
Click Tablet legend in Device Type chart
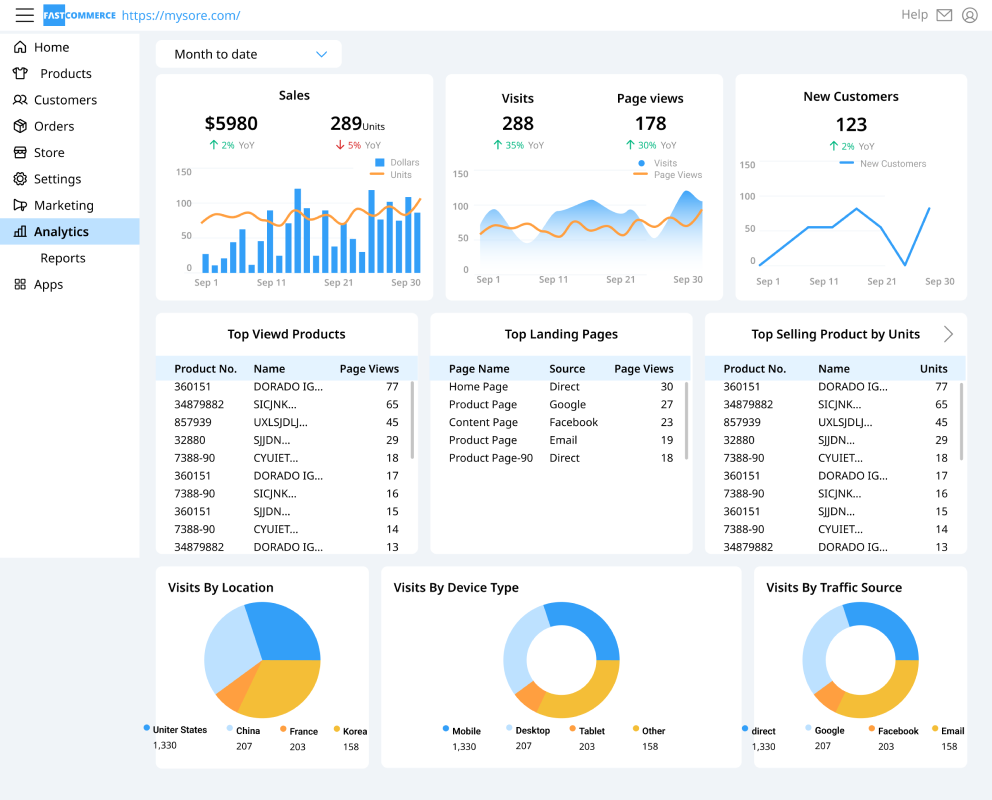point(587,730)
